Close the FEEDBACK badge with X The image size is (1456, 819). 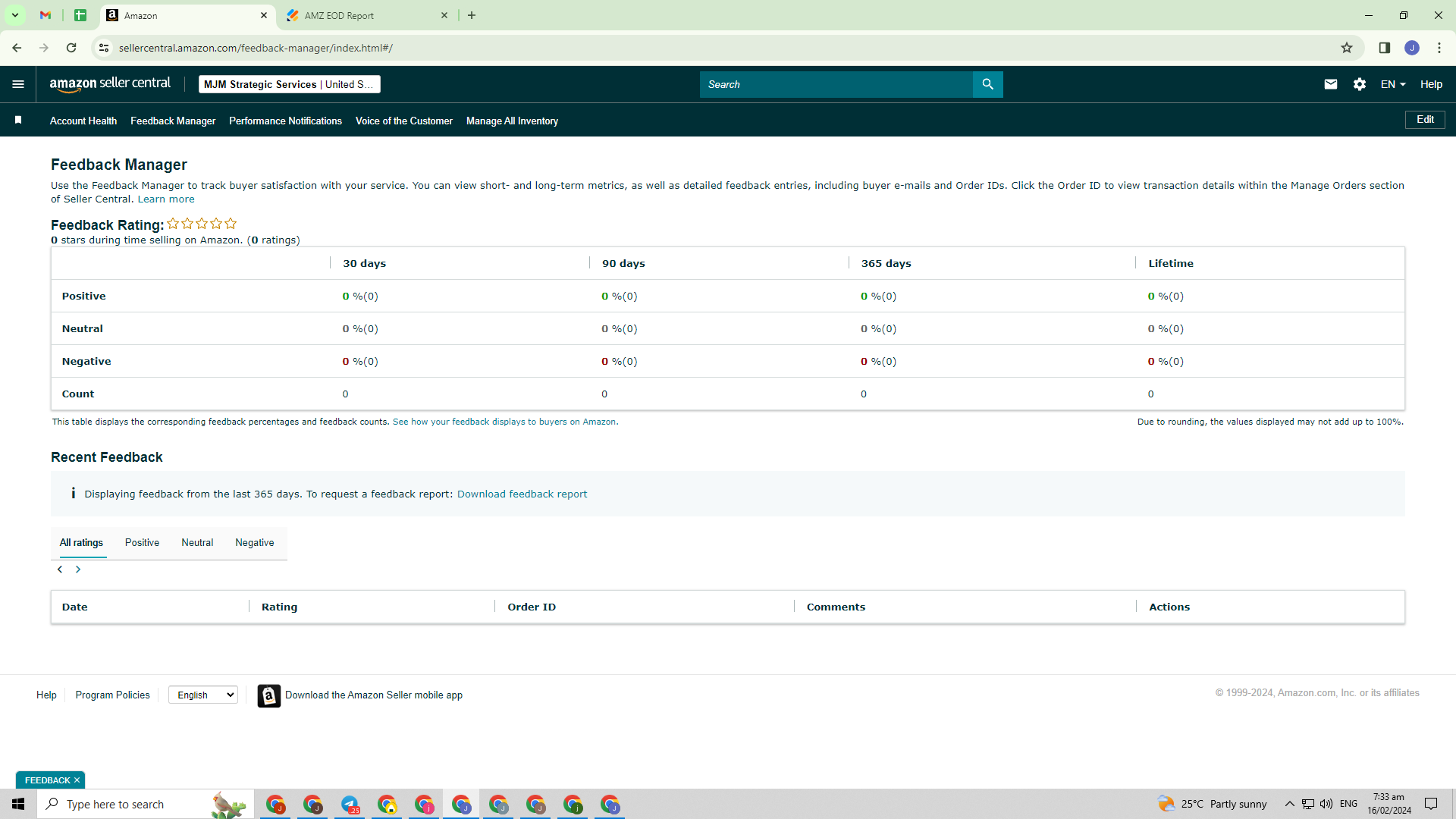point(77,780)
